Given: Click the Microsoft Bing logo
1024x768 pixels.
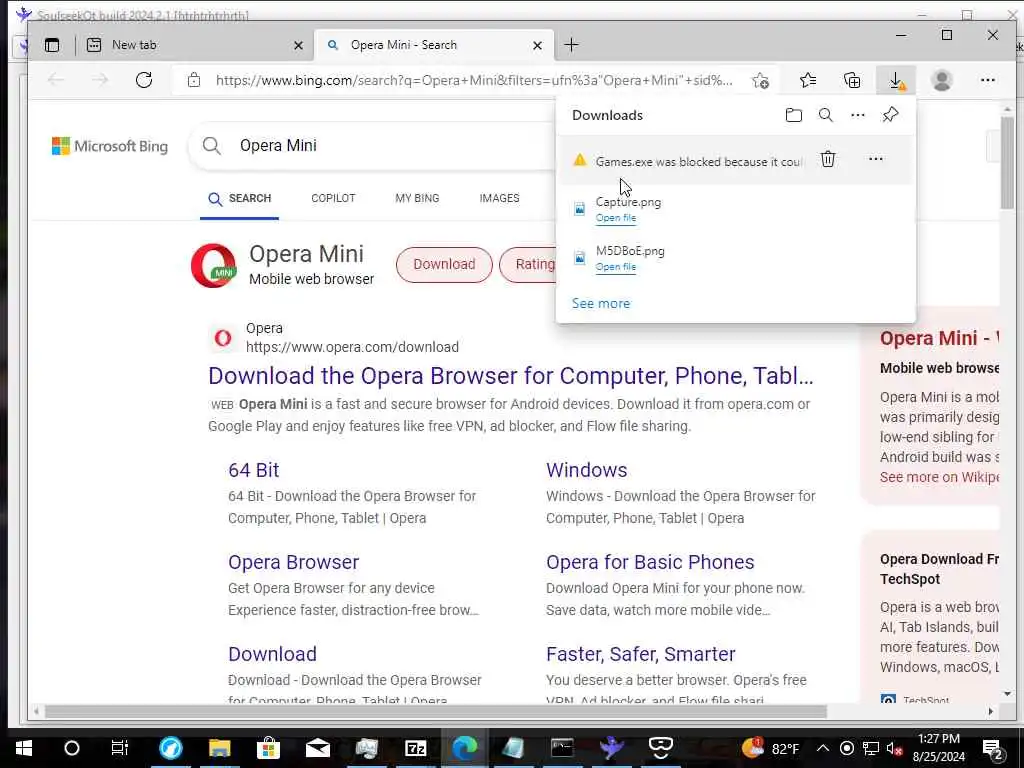Looking at the screenshot, I should 110,146.
